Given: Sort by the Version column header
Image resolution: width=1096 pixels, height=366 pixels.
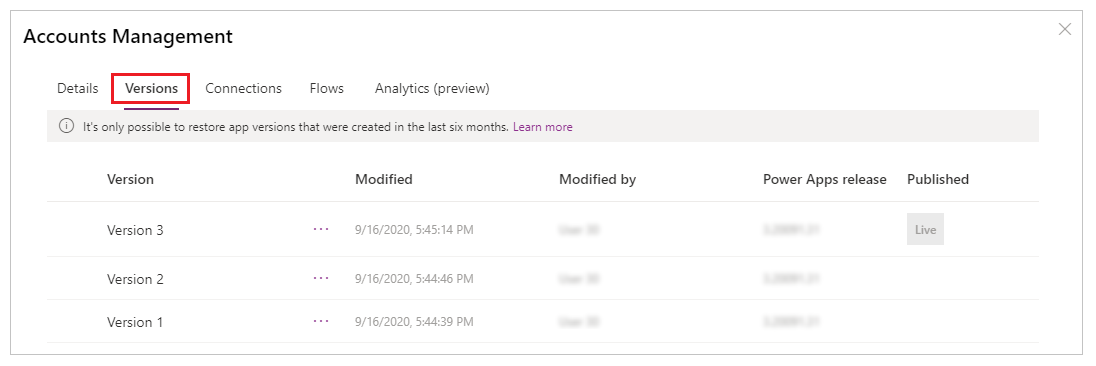Looking at the screenshot, I should click(x=130, y=180).
